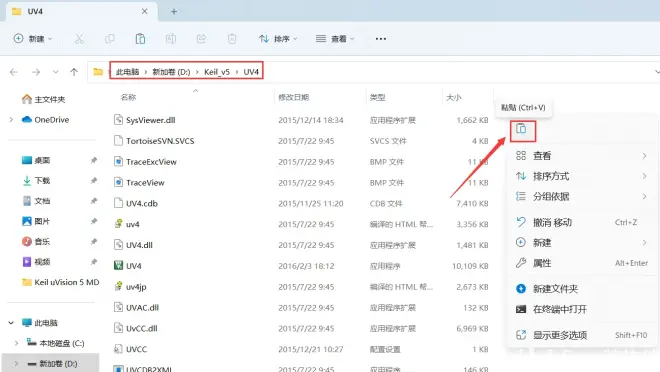This screenshot has height=372, width=660.
Task: Expand the OneDrive tree node
Action: 11,120
